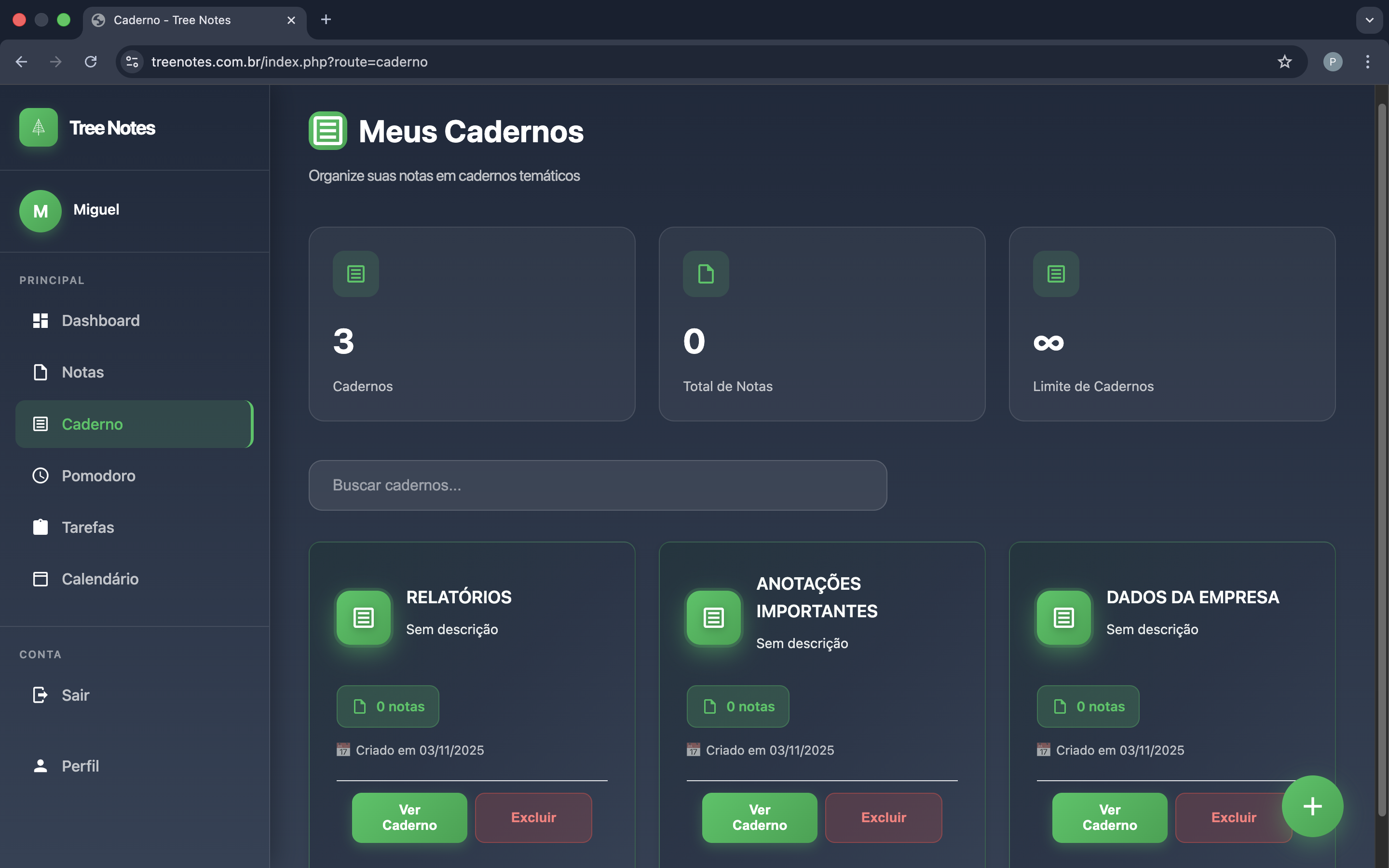Switch to the Caderno - Tree Notes tab

click(172, 19)
